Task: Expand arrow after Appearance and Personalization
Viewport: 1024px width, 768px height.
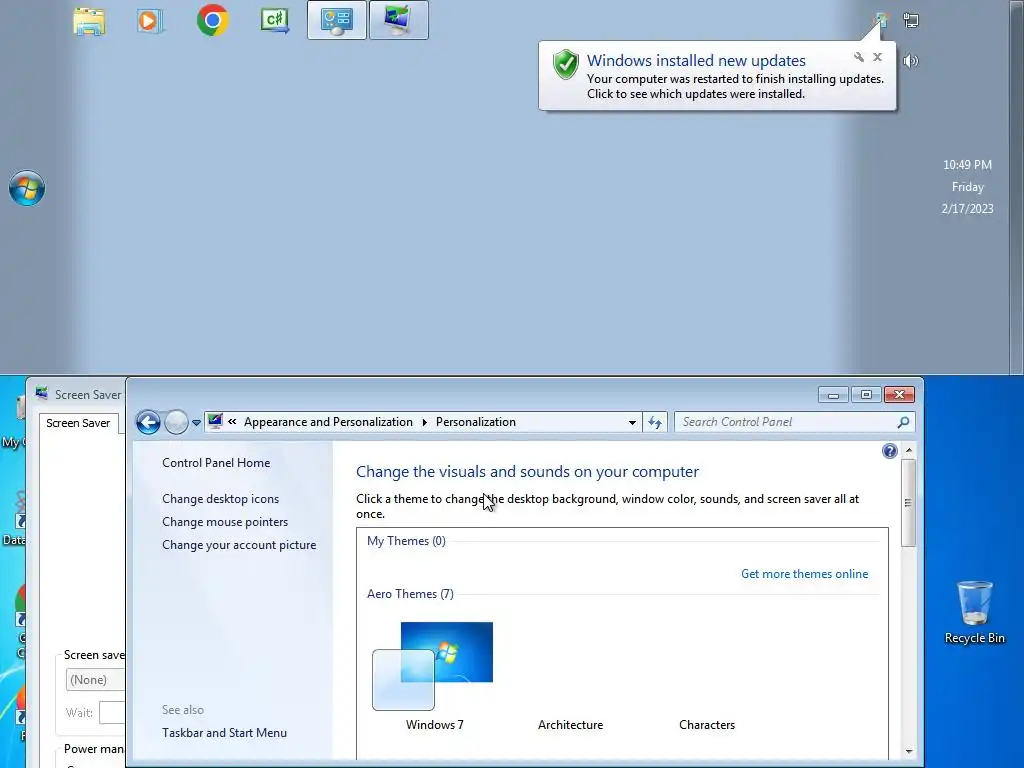Action: point(424,423)
